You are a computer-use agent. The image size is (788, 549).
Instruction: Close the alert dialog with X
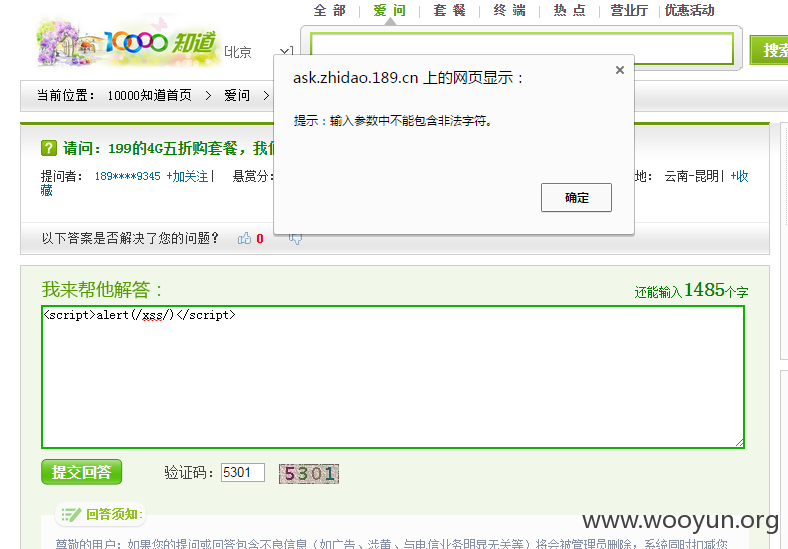pos(620,70)
